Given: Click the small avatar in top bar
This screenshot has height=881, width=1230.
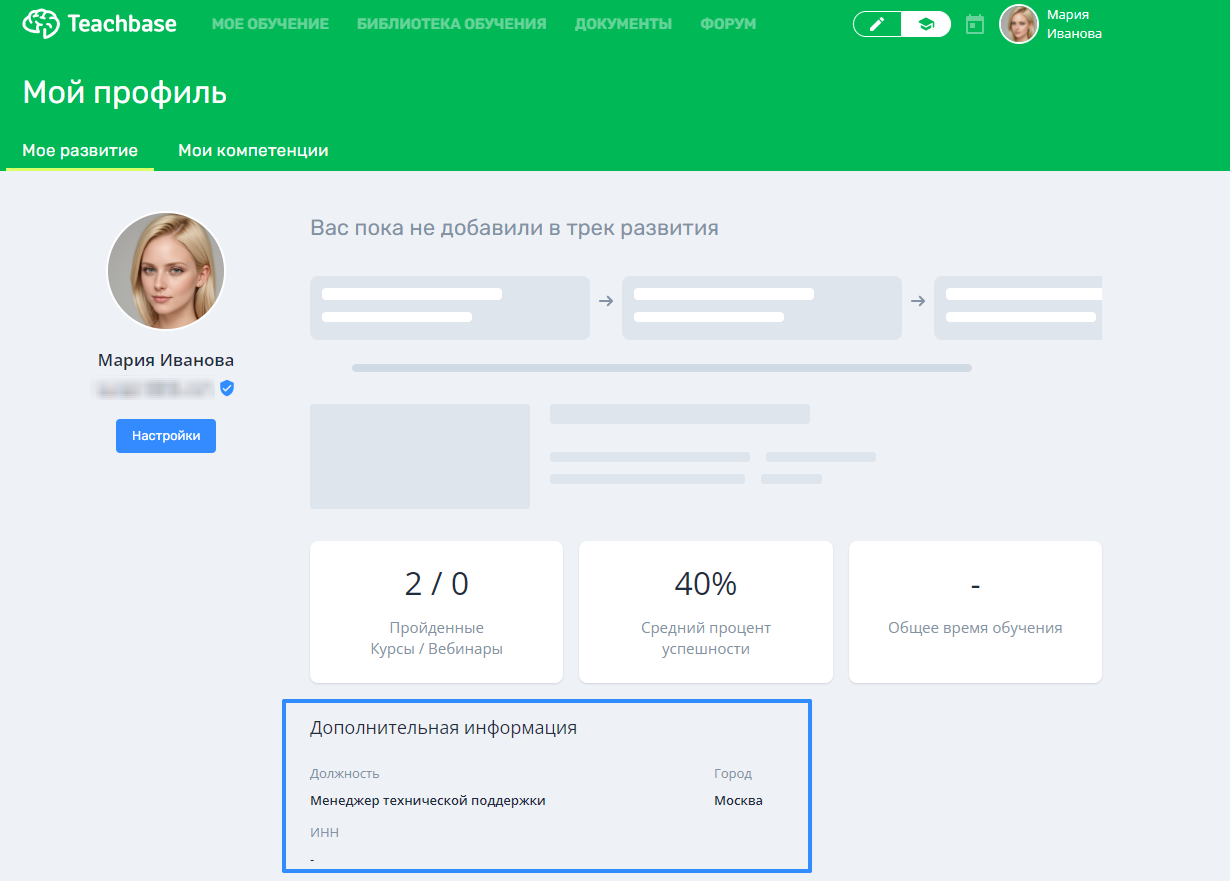Looking at the screenshot, I should (x=1019, y=24).
